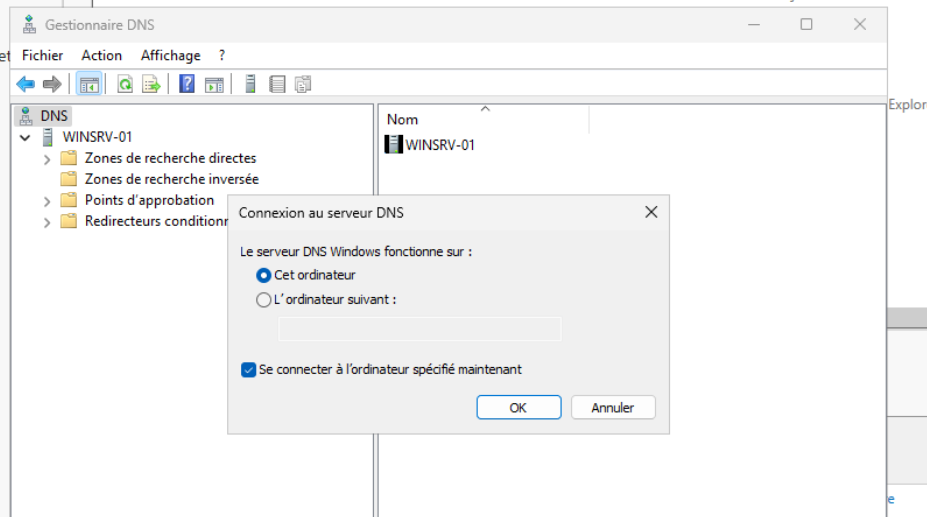Click the show/hide action pane icon
This screenshot has width=927, height=517.
point(213,85)
